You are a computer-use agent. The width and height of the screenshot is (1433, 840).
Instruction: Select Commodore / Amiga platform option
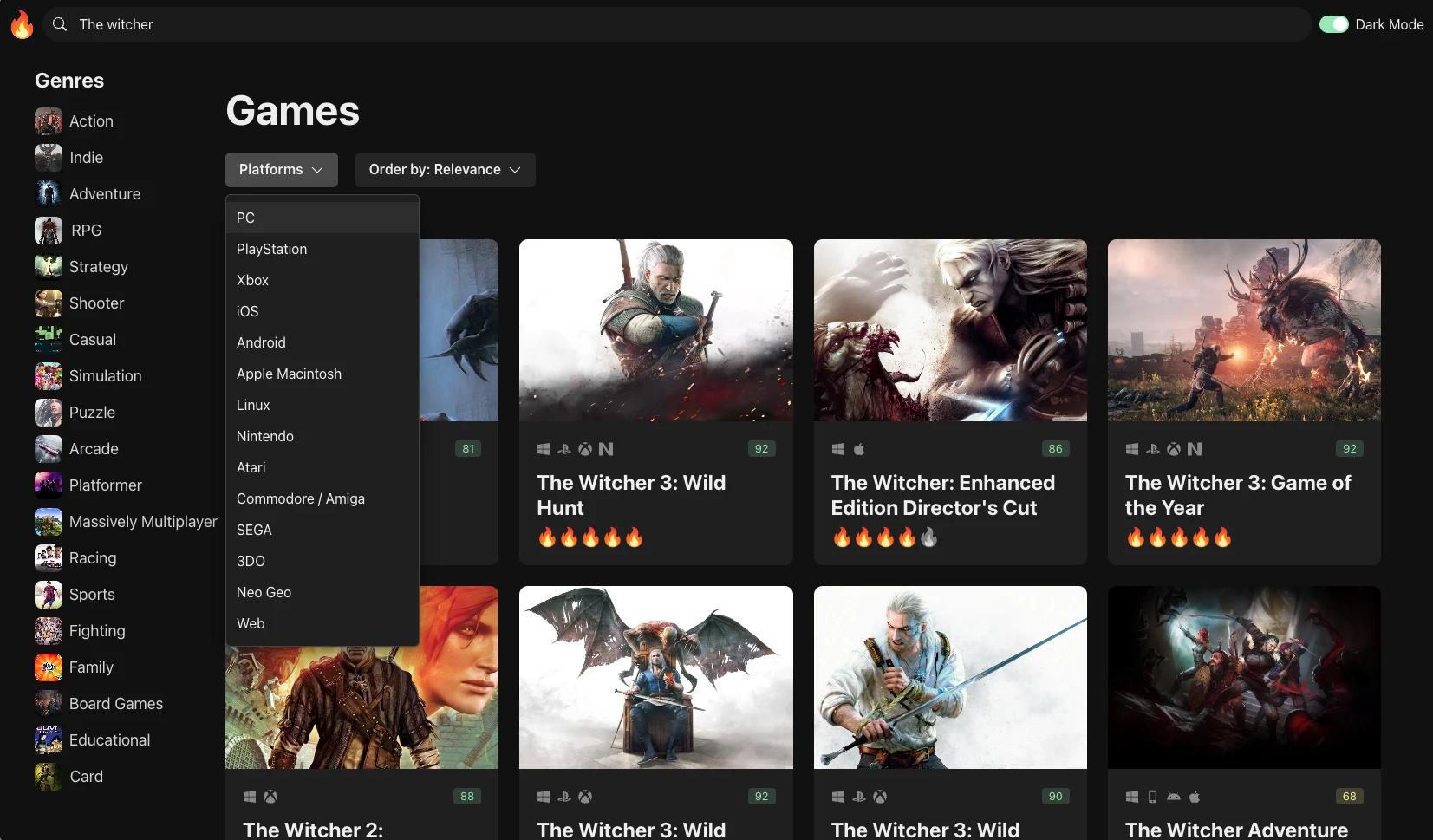coord(322,498)
